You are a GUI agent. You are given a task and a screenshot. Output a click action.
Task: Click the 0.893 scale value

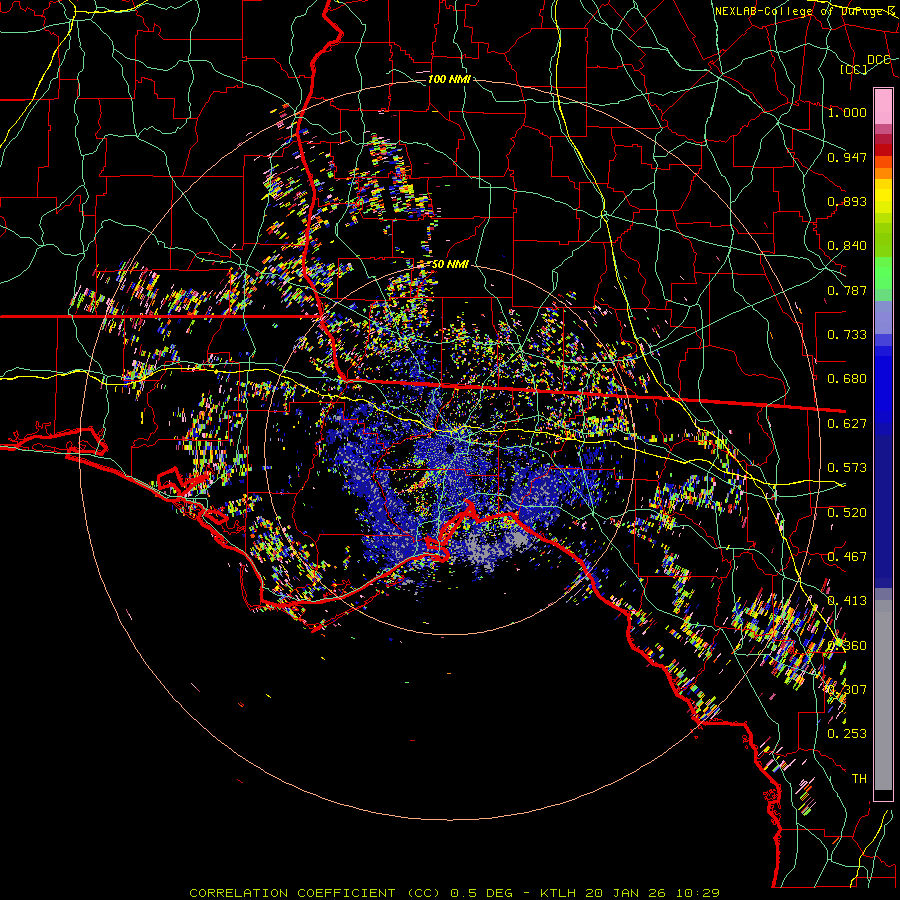click(x=847, y=201)
